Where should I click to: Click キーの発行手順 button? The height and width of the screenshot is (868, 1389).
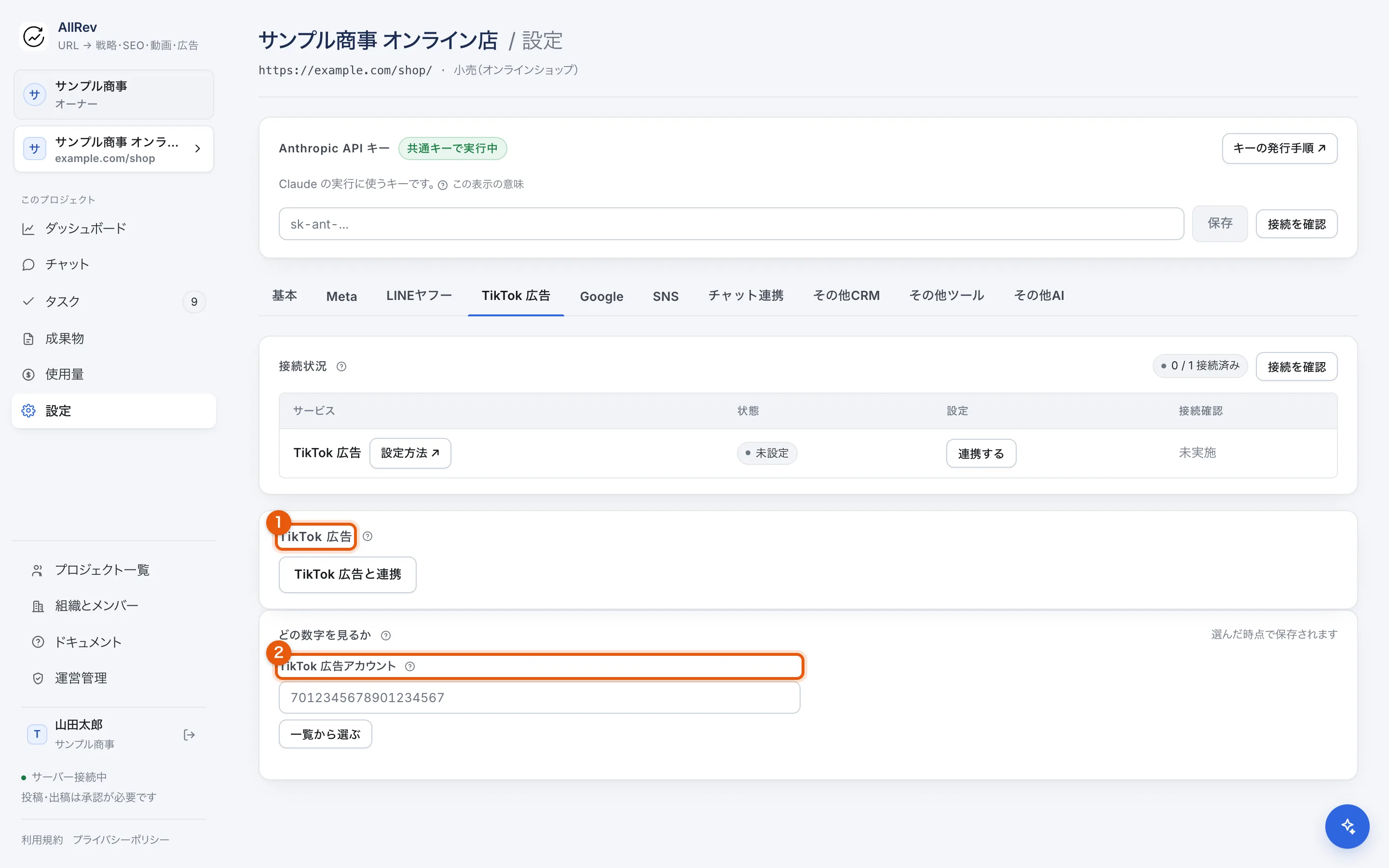[1280, 149]
